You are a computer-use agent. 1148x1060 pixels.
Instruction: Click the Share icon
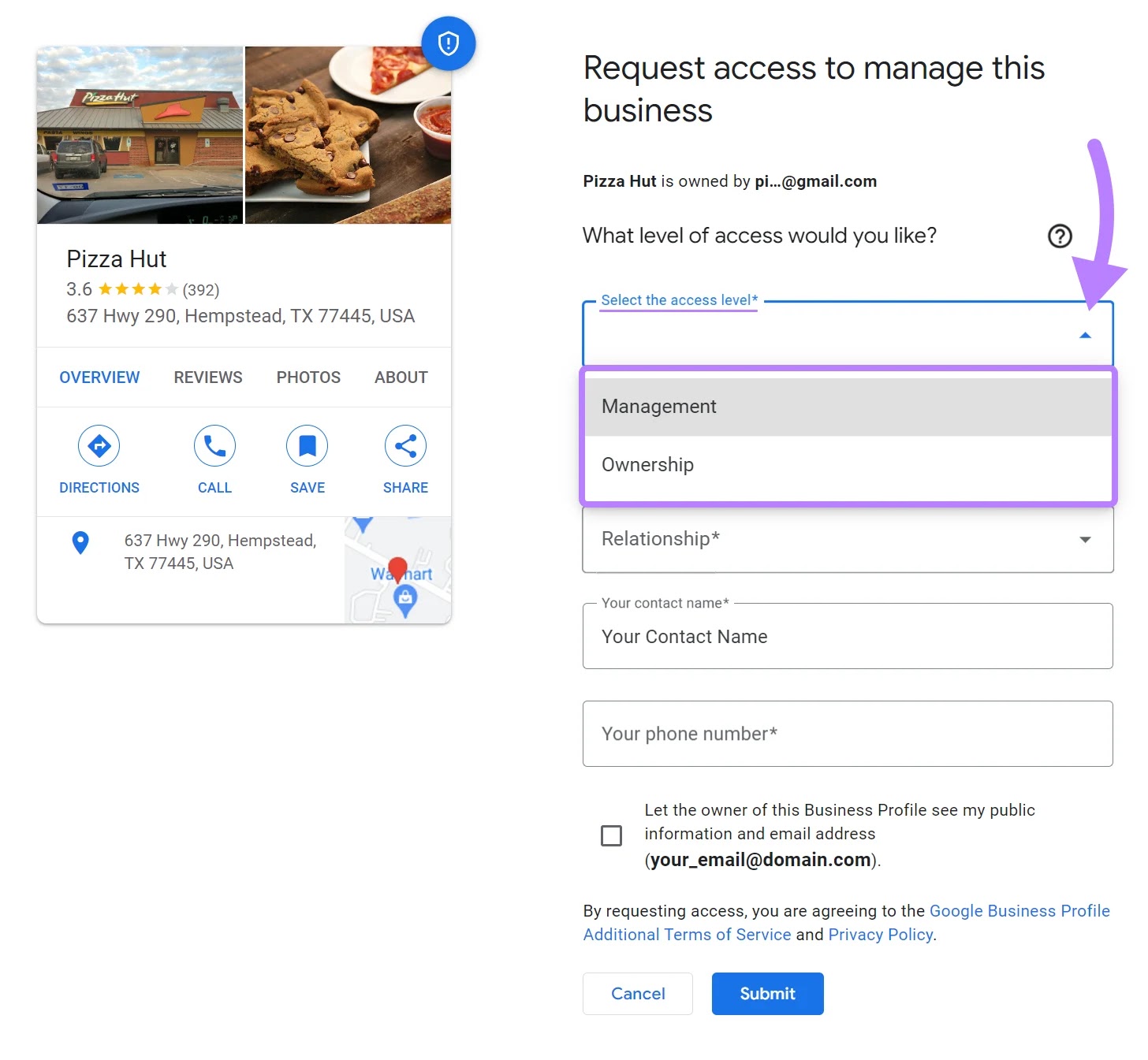tap(405, 446)
